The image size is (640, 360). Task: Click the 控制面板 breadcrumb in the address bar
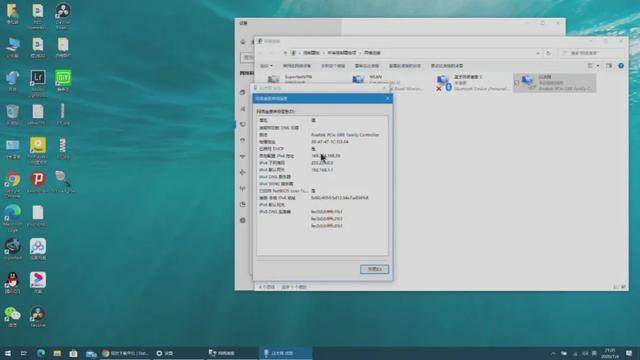coord(311,53)
